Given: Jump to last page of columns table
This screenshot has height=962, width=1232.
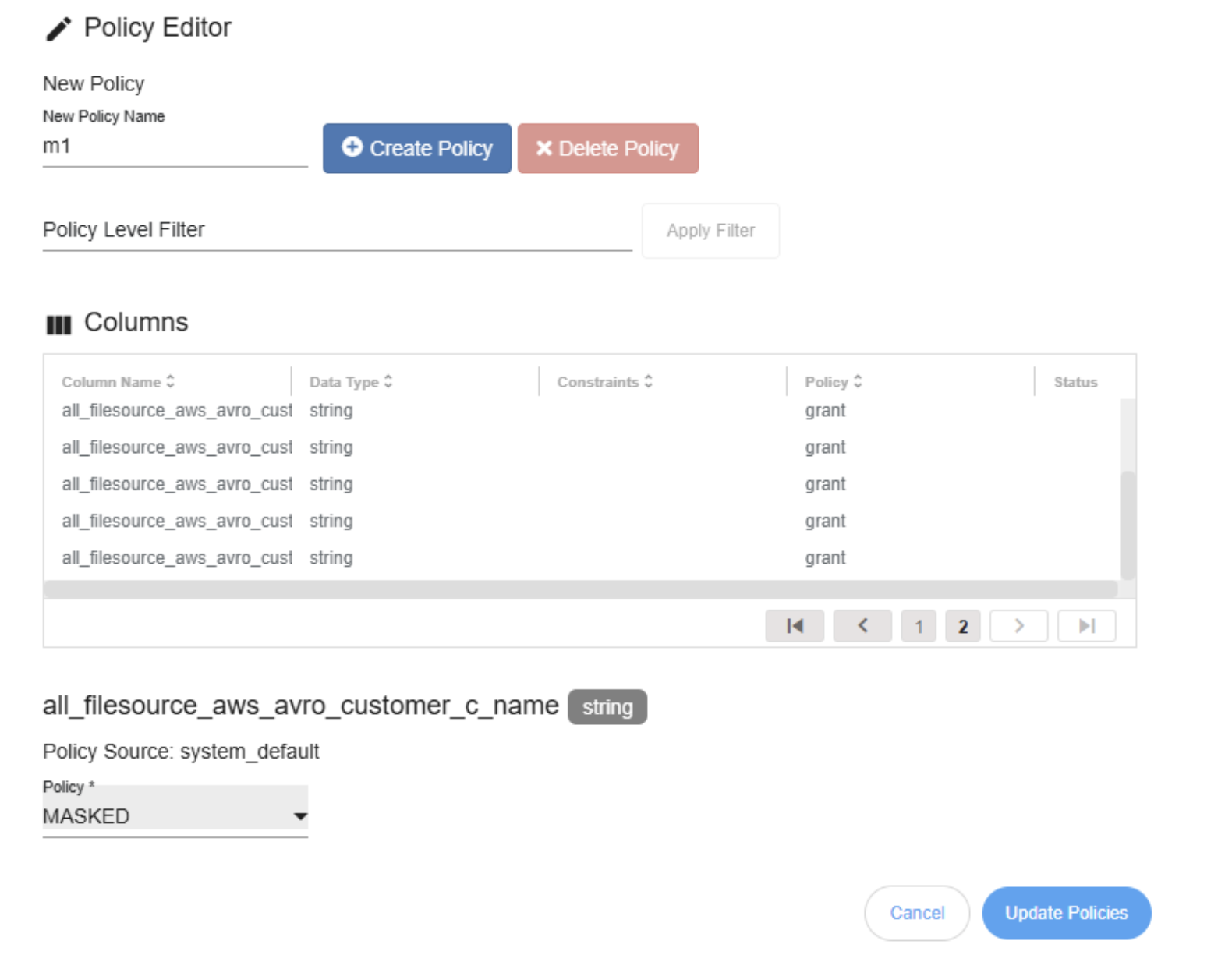Looking at the screenshot, I should 1086,626.
